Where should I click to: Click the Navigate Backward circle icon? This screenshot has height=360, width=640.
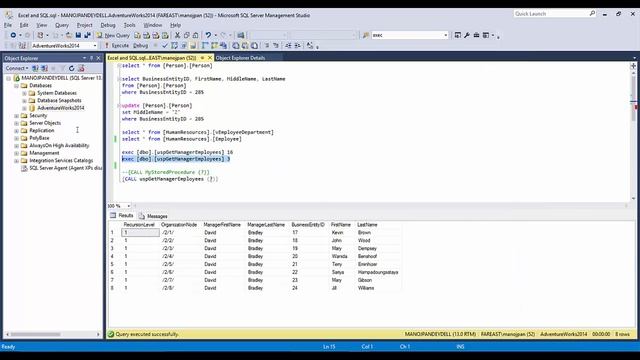[13, 36]
